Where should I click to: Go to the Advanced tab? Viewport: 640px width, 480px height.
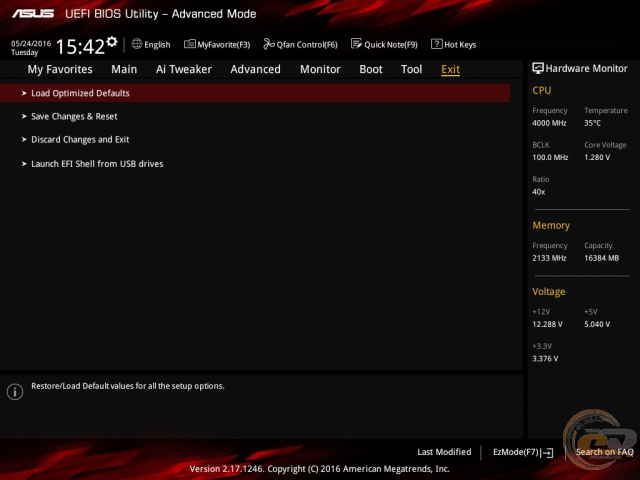[x=256, y=69]
